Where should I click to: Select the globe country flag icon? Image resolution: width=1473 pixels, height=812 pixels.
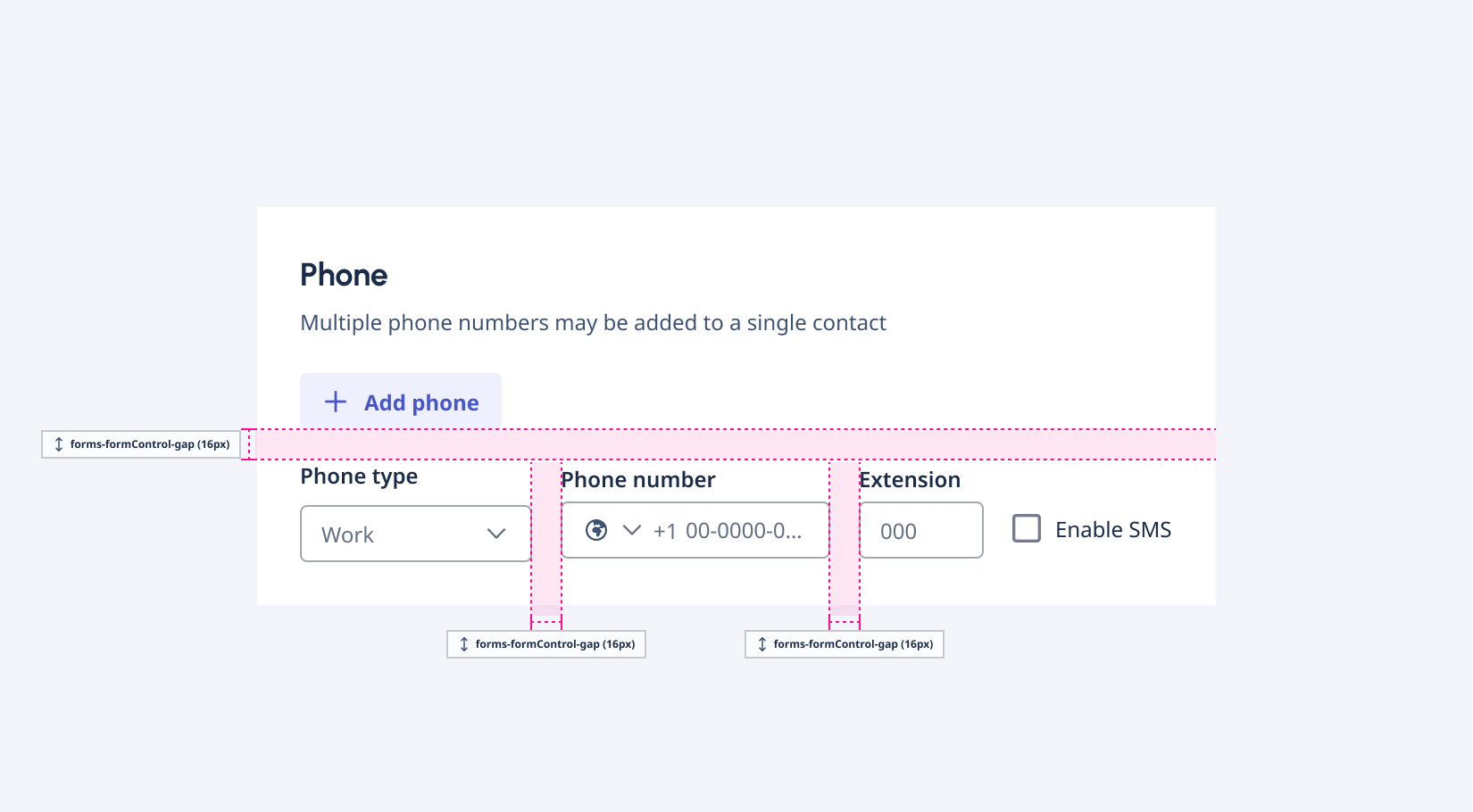click(595, 529)
